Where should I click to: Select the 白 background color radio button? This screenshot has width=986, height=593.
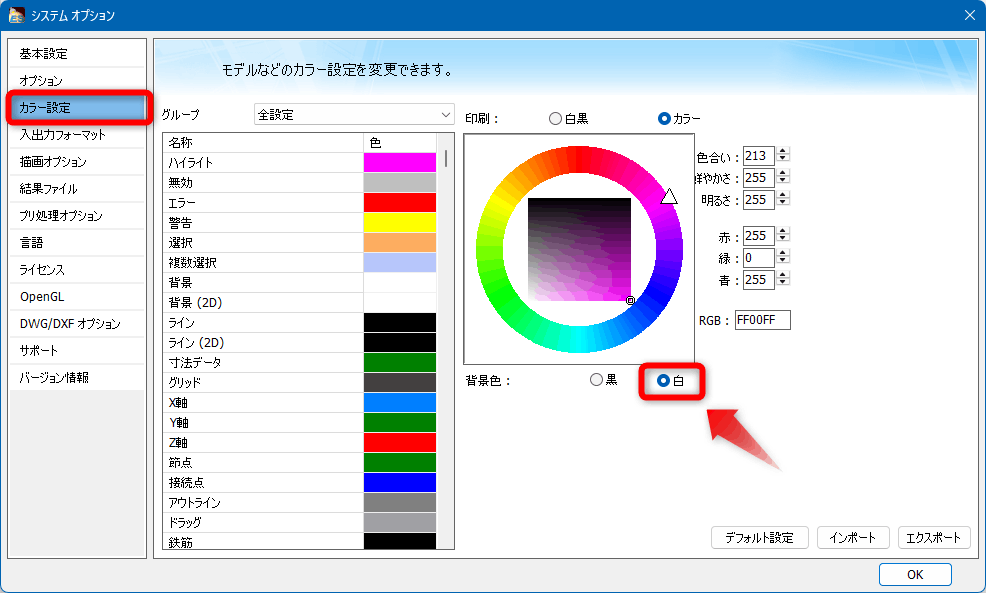coord(670,380)
